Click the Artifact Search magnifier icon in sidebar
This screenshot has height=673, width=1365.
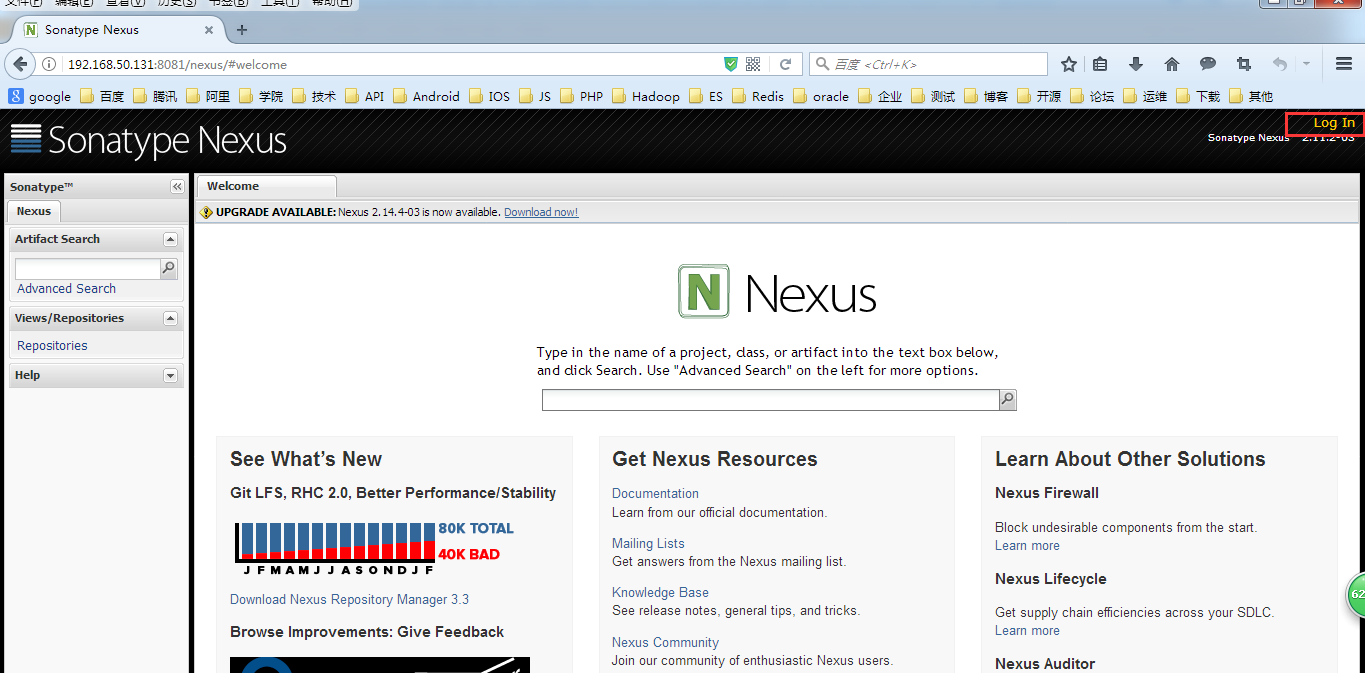tap(169, 268)
